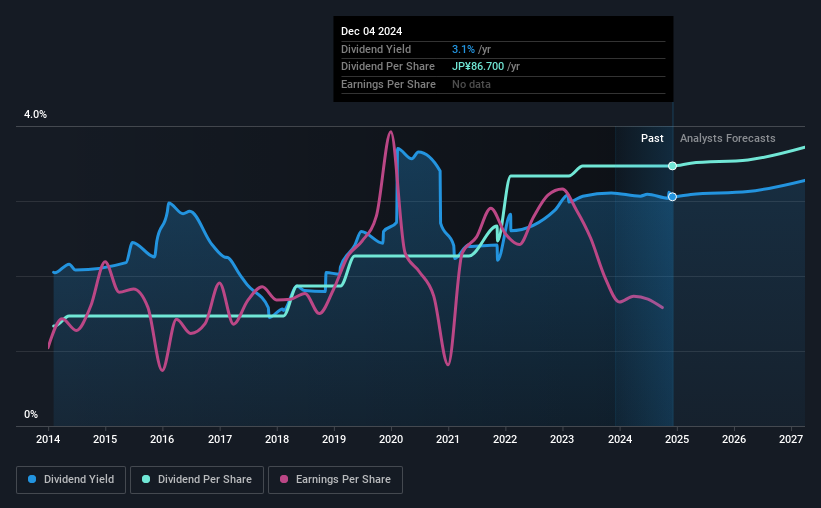
Task: Click the 2021 x-axis label
Action: click(448, 439)
